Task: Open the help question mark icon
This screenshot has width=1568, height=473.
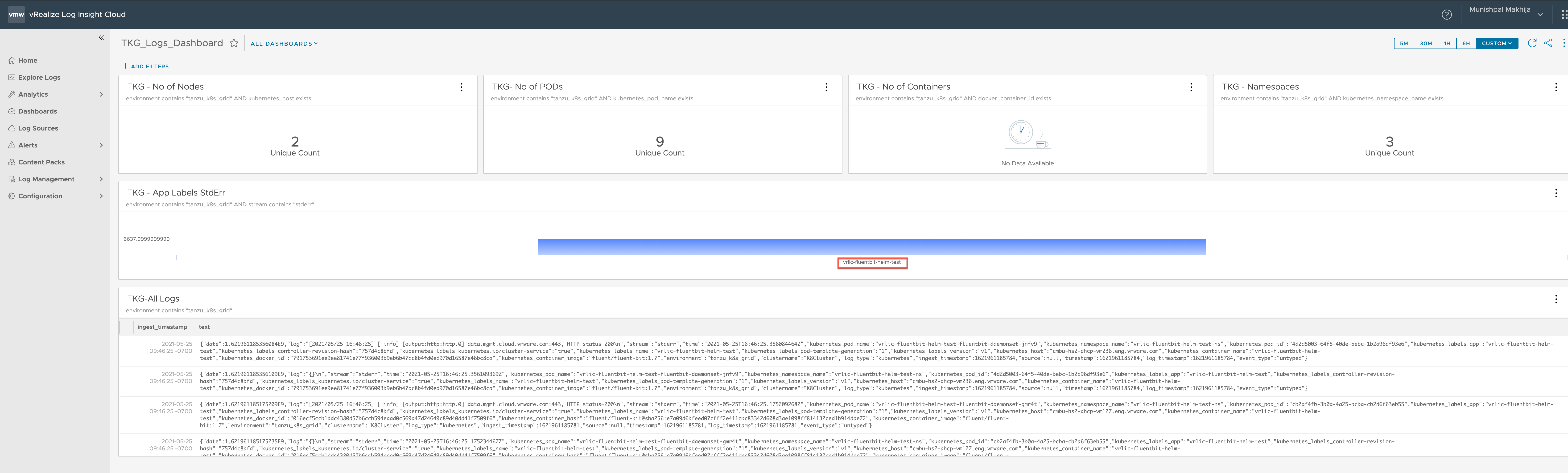Action: coord(1447,15)
